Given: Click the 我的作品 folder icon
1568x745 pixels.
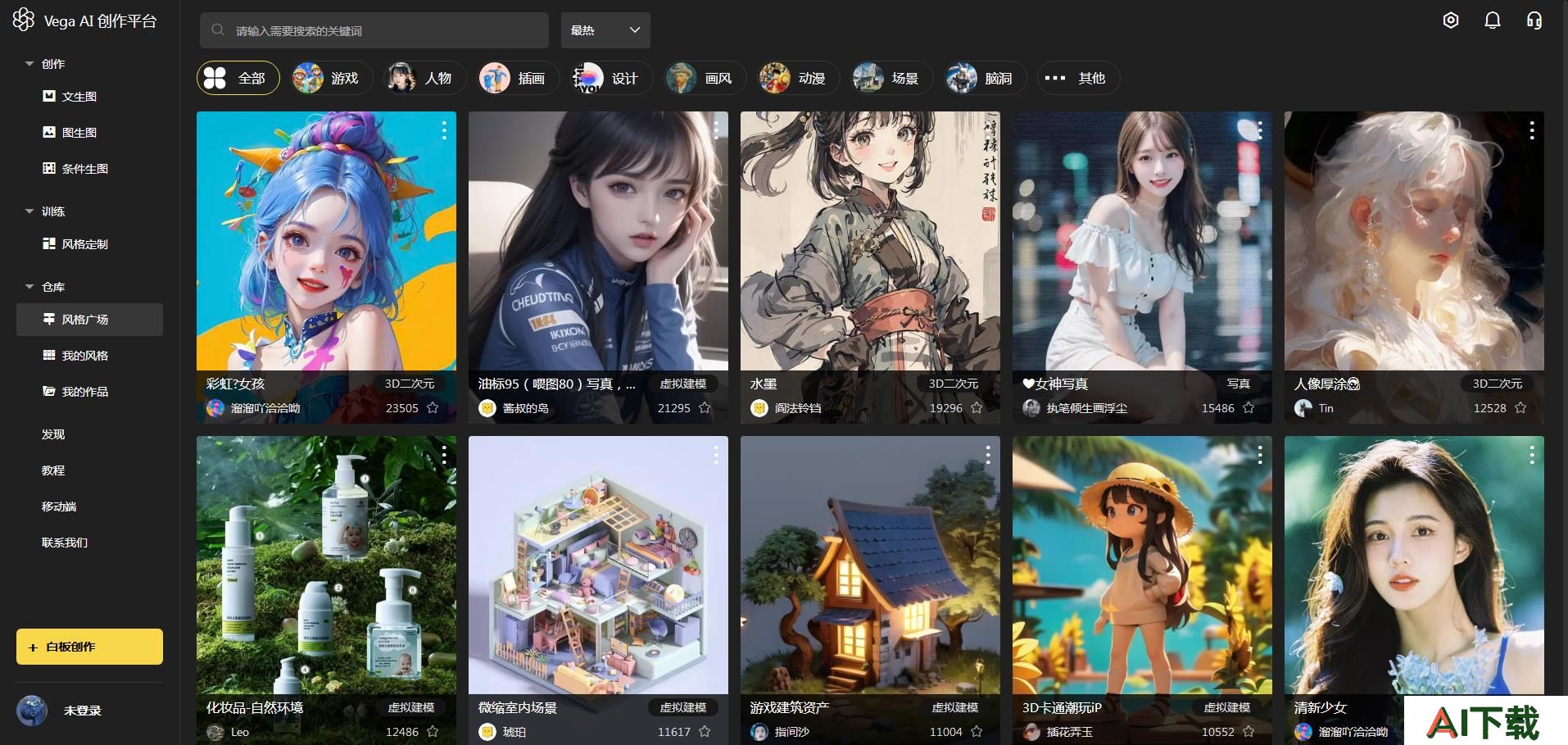Looking at the screenshot, I should [x=49, y=391].
